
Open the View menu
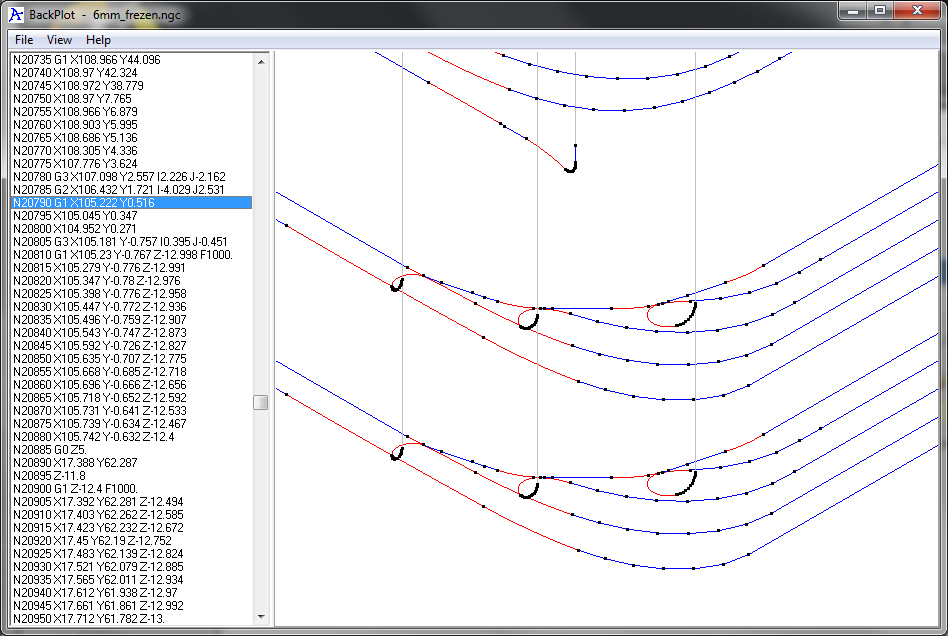pos(59,40)
